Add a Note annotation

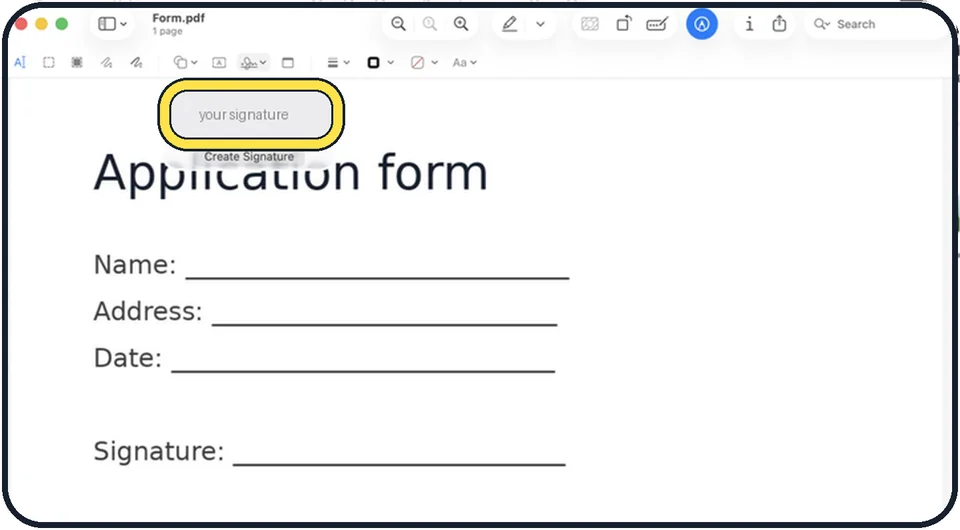coord(288,62)
